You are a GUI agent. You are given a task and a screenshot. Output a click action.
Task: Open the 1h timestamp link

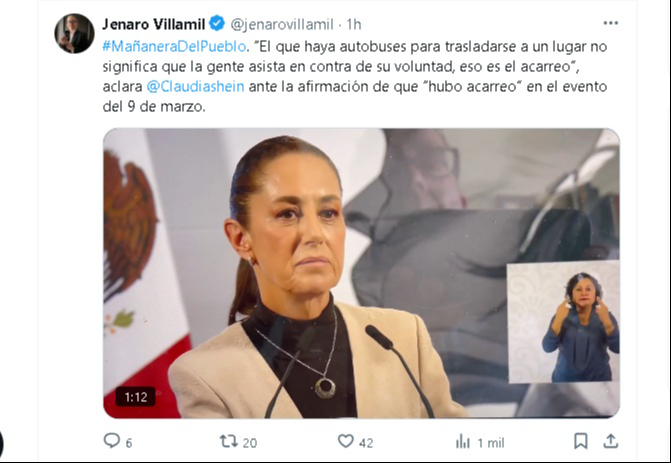click(354, 24)
